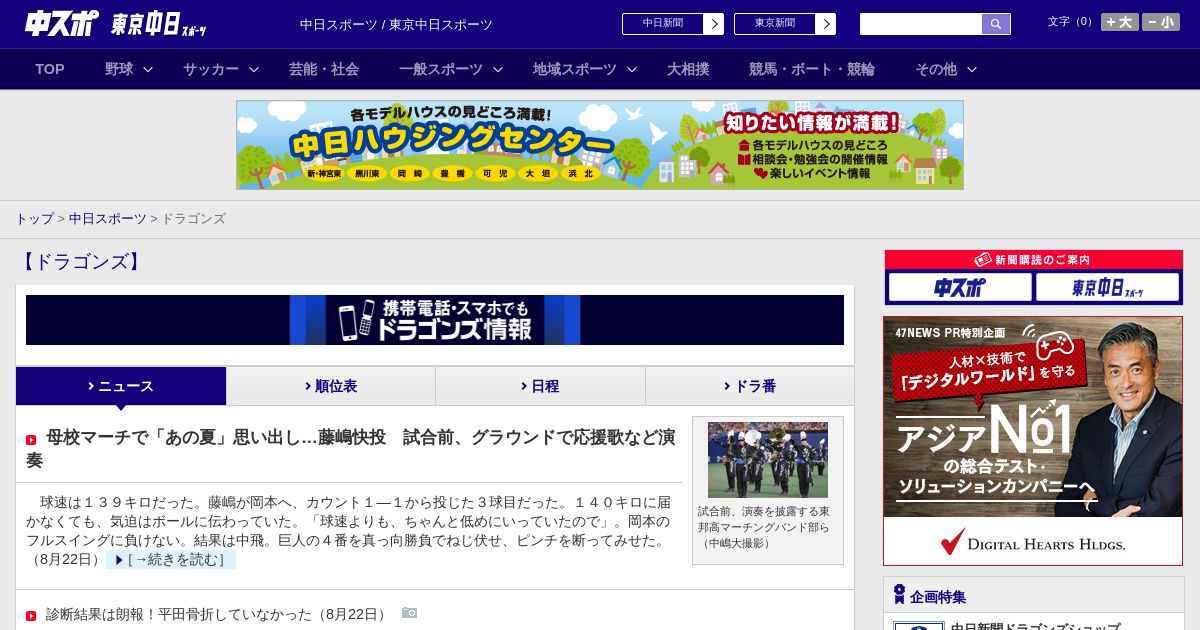Open 一般スポーツ navigation menu

441,69
